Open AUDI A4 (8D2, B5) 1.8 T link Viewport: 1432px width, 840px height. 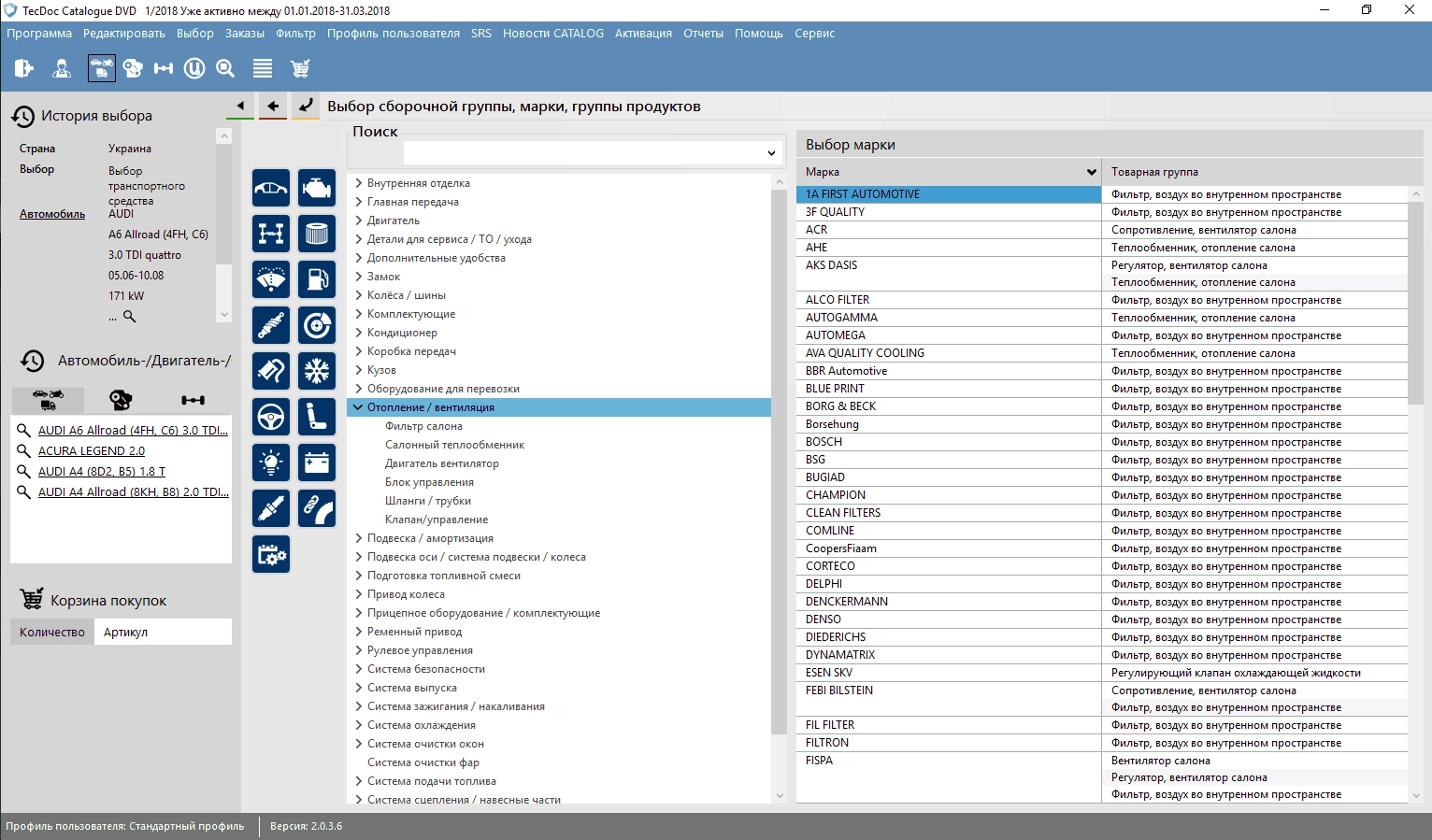pos(102,472)
